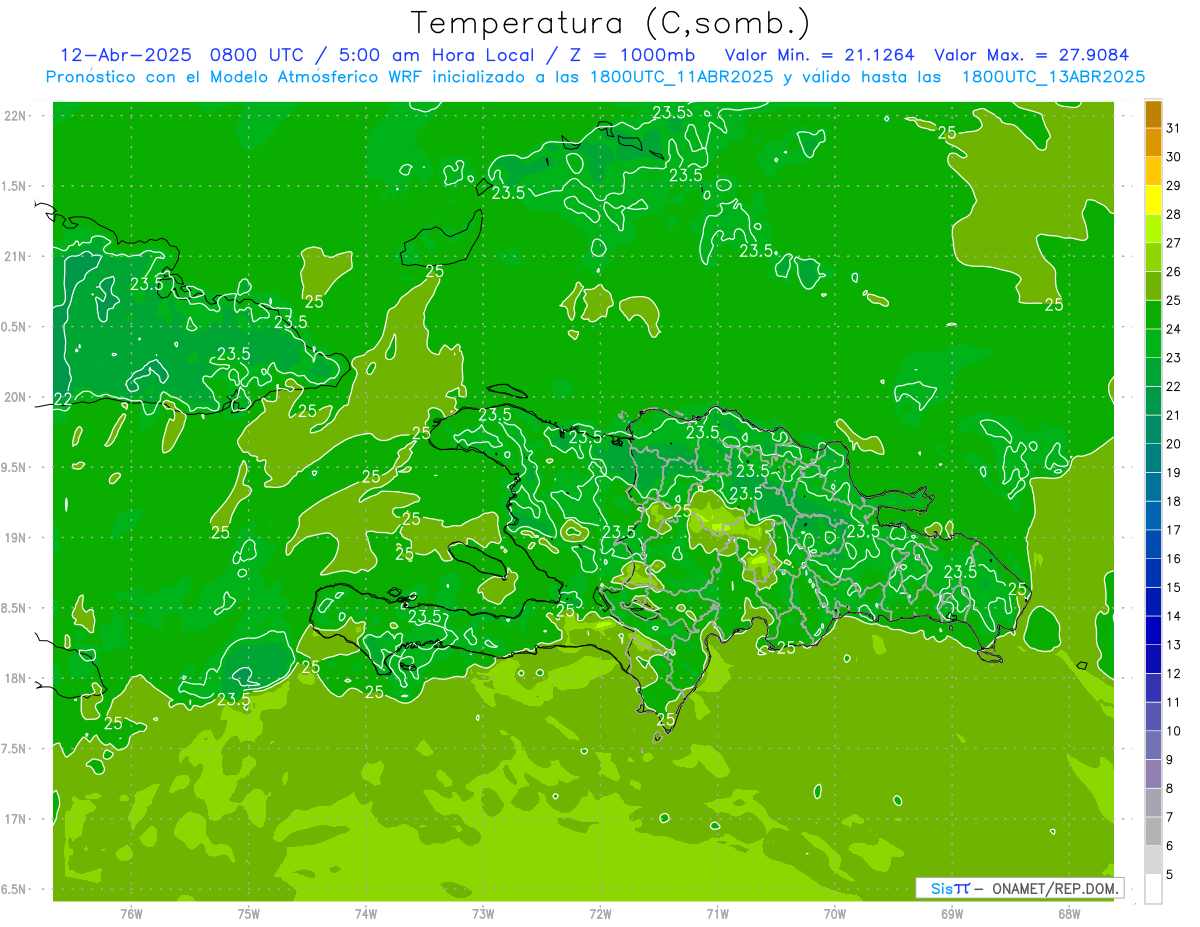Image resolution: width=1200 pixels, height=927 pixels.
Task: Click 'Valor Max. = 27.9084' text
Action: click(1031, 55)
